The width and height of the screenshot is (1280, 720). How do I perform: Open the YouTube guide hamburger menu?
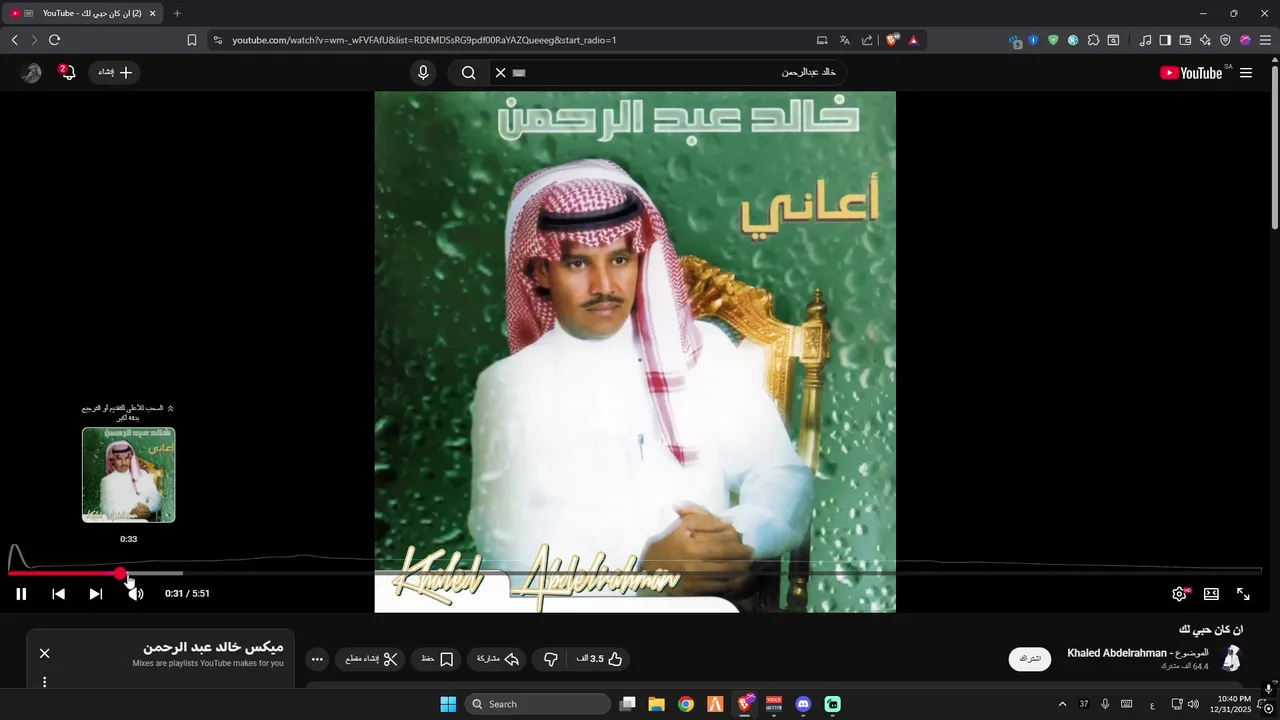pos(1246,73)
